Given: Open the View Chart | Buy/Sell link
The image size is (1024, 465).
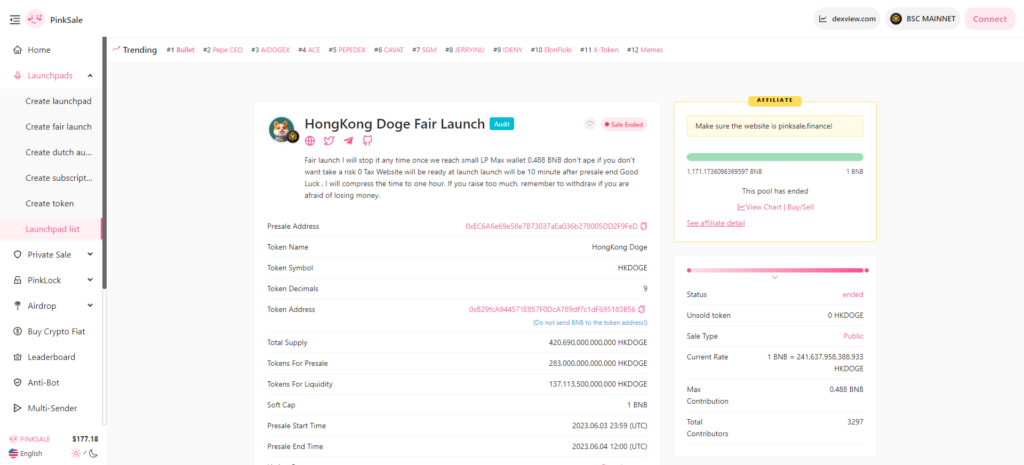Looking at the screenshot, I should point(775,207).
